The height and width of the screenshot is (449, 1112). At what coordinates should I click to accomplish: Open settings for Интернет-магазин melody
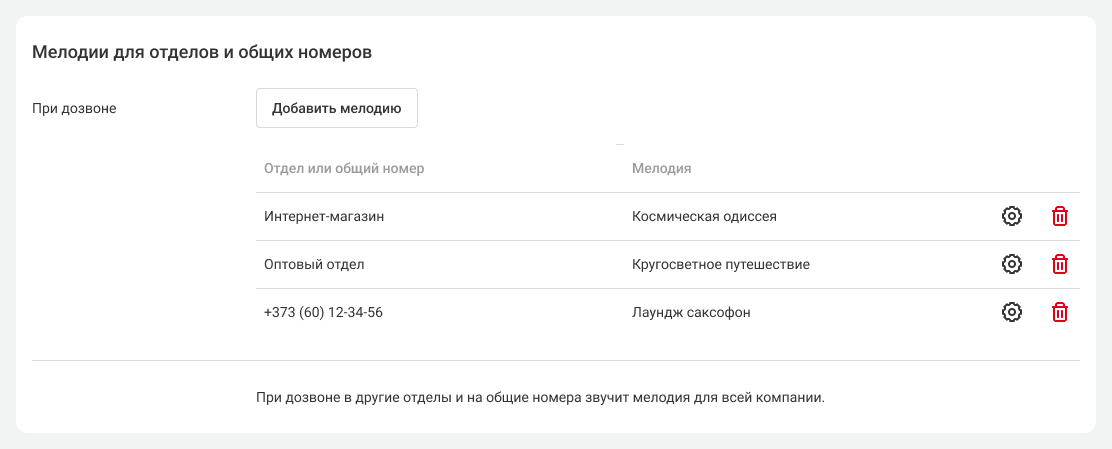click(1011, 216)
